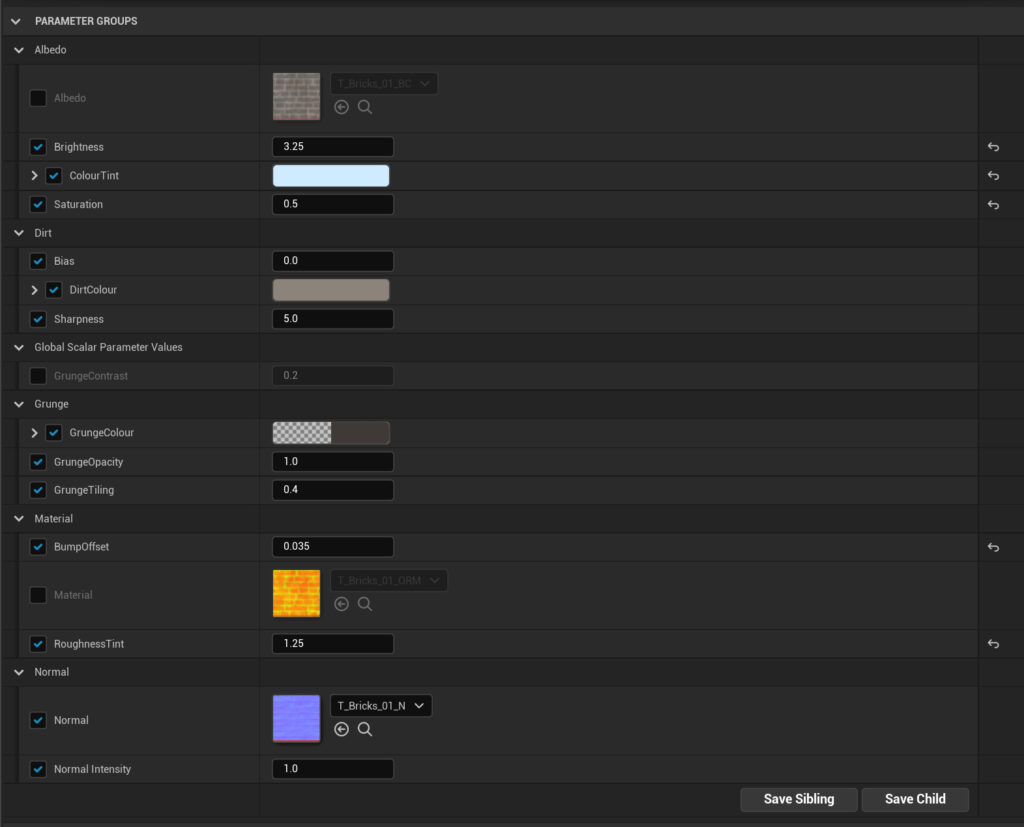
Task: Browse to Albedo texture with magnifier icon
Action: coord(366,106)
